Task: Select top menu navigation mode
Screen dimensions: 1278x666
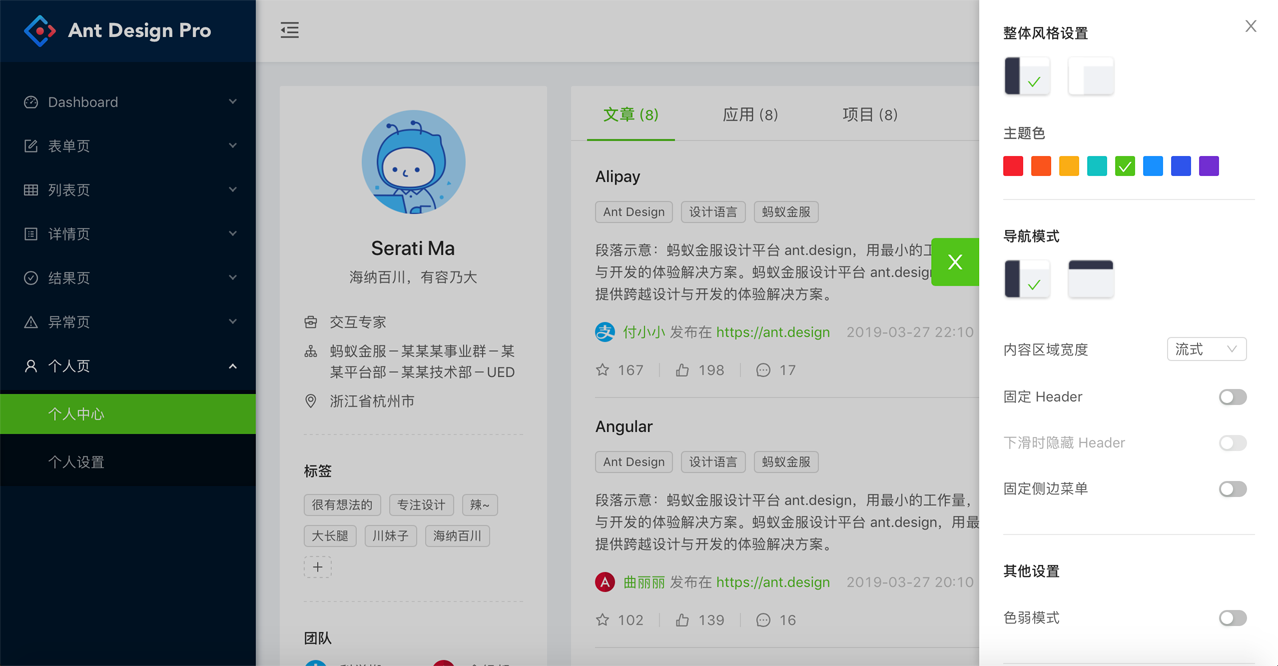Action: click(x=1091, y=279)
